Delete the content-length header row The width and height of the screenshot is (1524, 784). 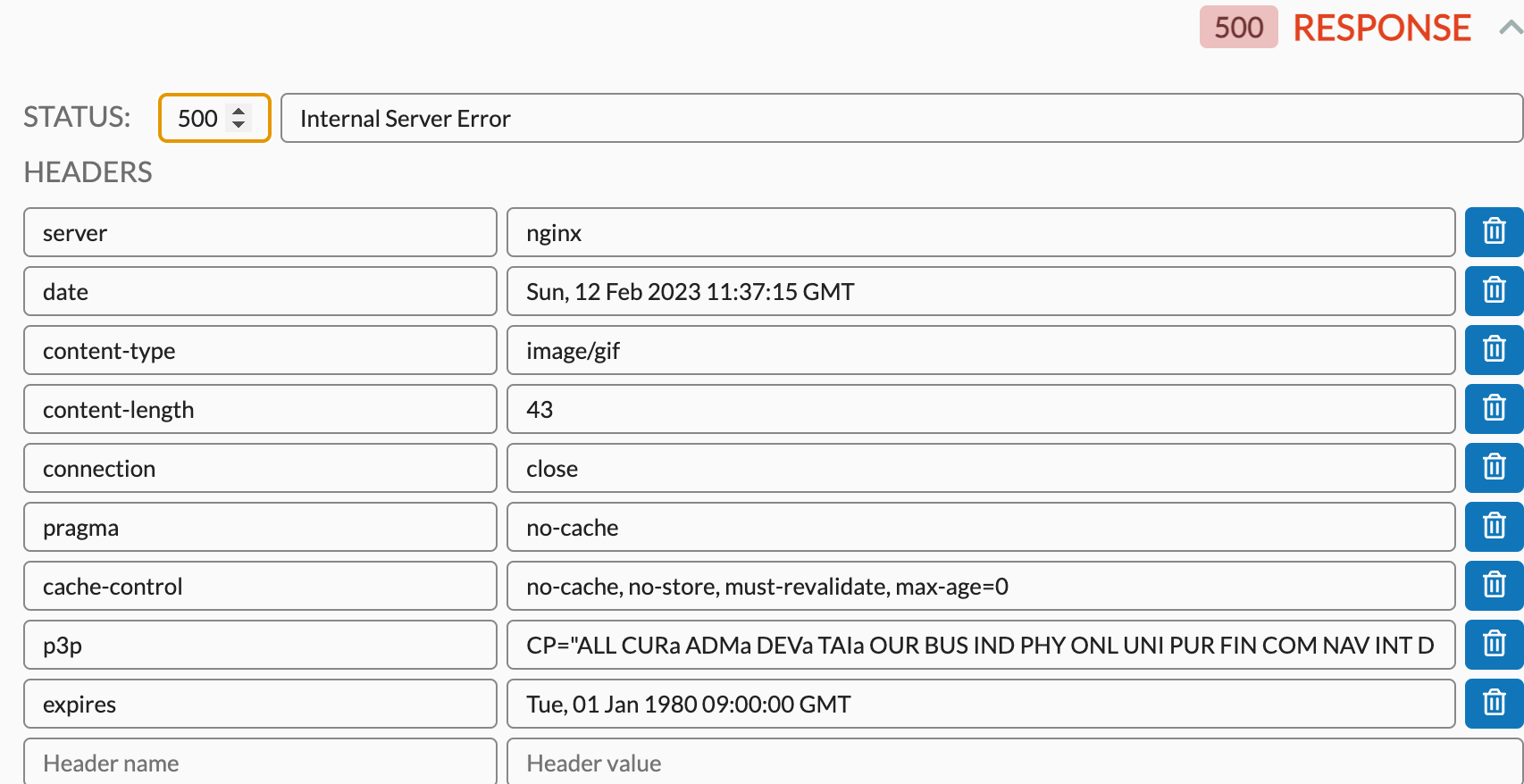click(x=1494, y=409)
